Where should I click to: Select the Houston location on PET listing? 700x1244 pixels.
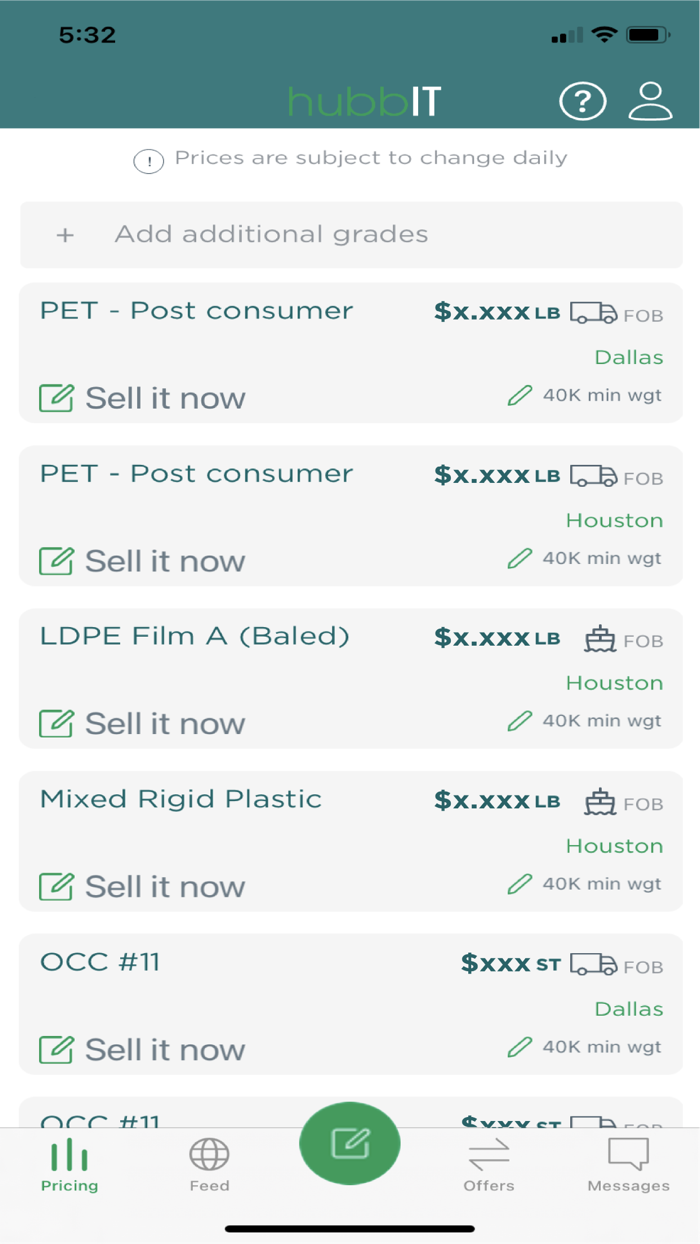[x=614, y=520]
